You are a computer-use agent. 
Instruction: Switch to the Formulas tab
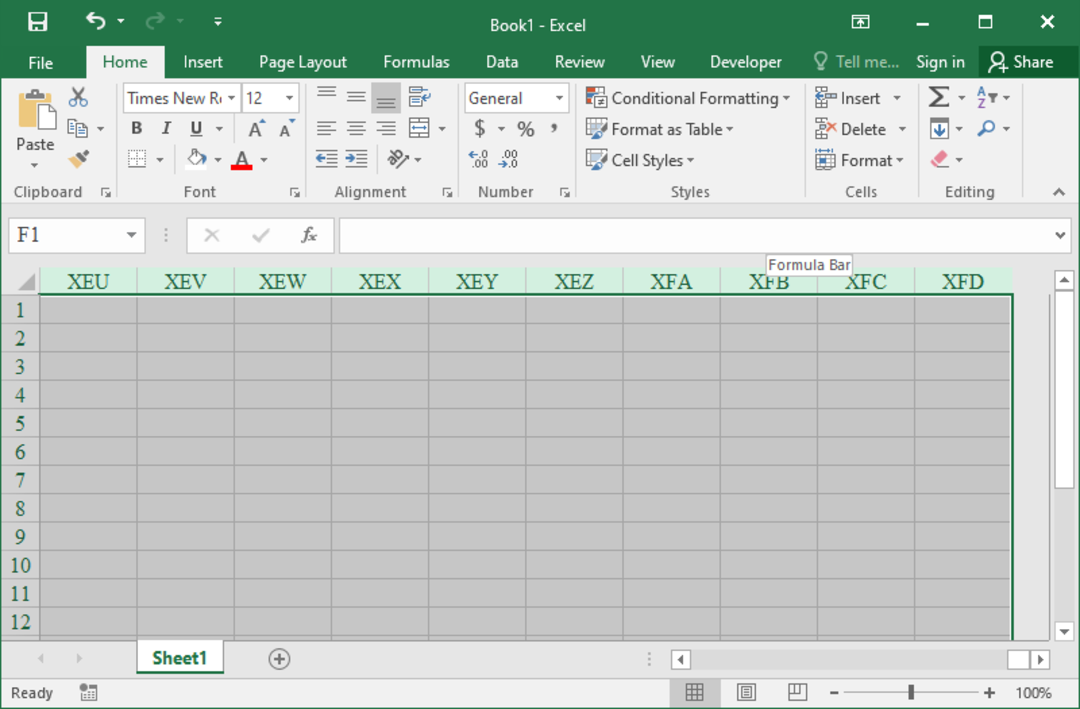click(416, 62)
